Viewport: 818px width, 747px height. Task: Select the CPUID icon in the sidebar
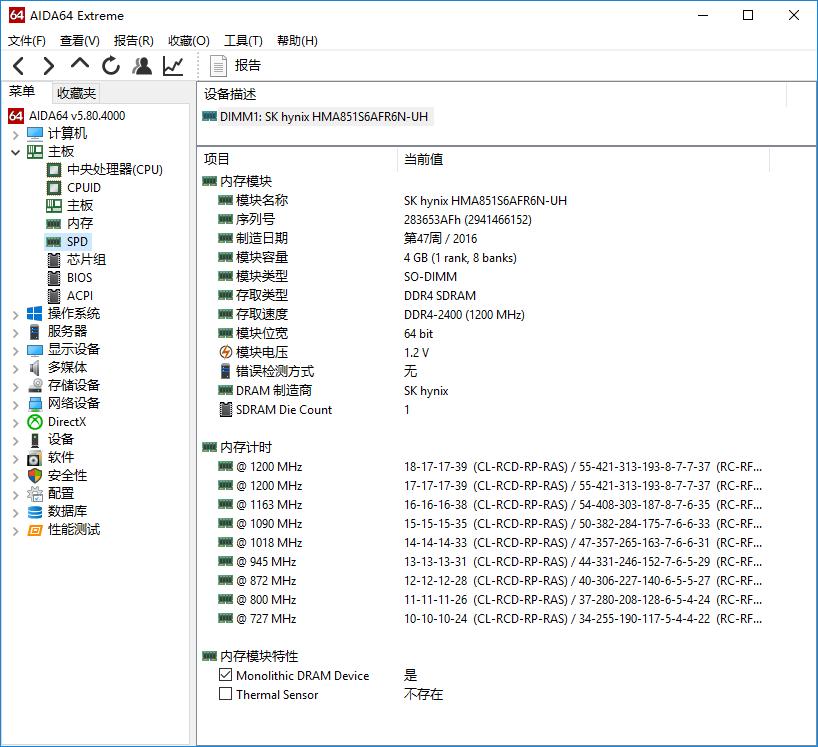point(55,187)
